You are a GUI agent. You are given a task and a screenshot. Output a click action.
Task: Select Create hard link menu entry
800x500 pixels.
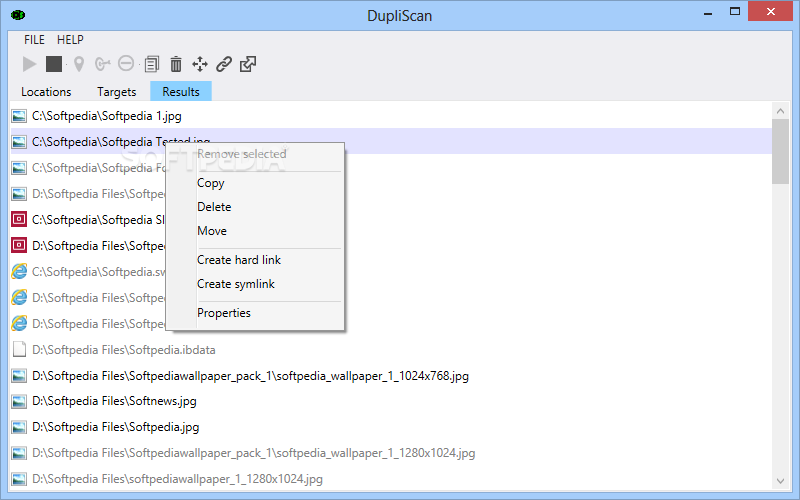pyautogui.click(x=256, y=260)
